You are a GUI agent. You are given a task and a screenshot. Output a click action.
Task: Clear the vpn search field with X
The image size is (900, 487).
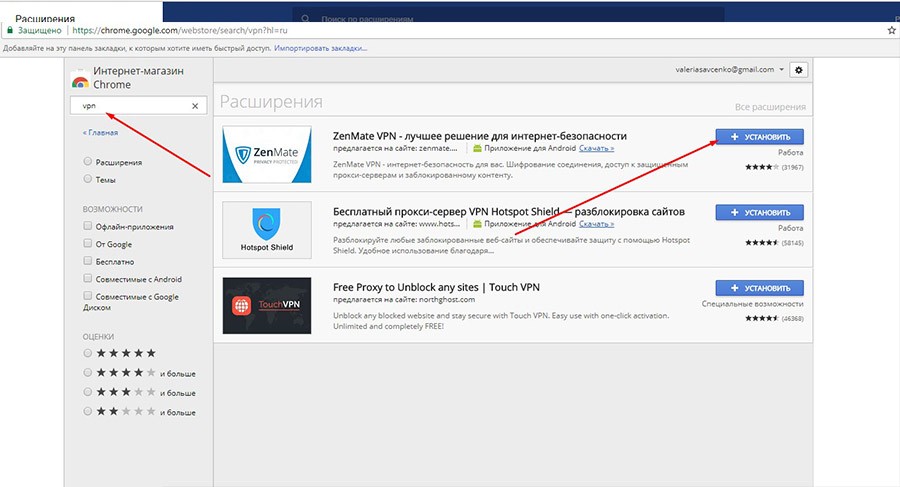coord(195,106)
